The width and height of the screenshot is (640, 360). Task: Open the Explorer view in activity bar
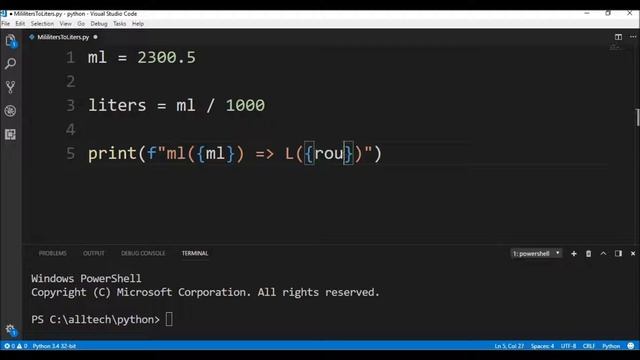(11, 40)
